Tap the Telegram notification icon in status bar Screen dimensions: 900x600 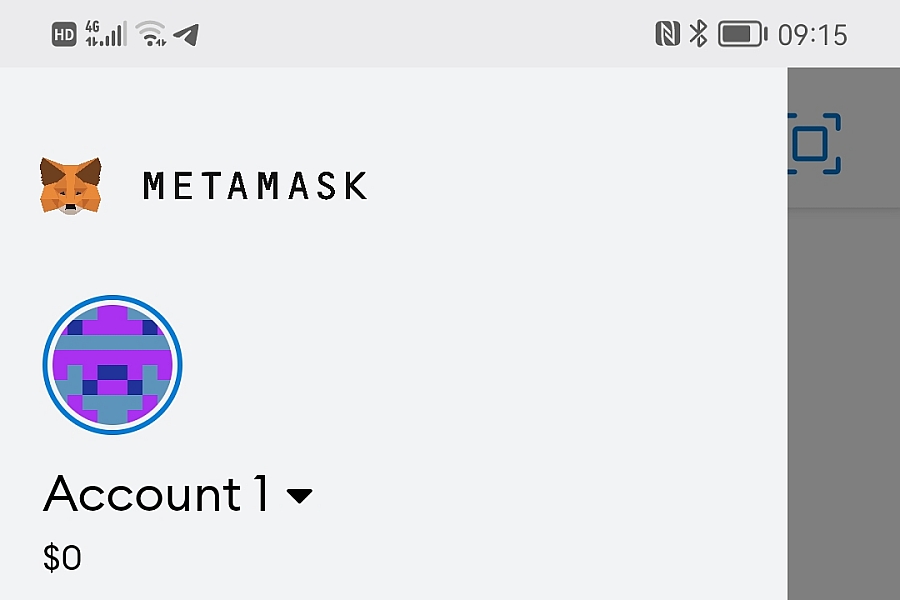pyautogui.click(x=187, y=34)
